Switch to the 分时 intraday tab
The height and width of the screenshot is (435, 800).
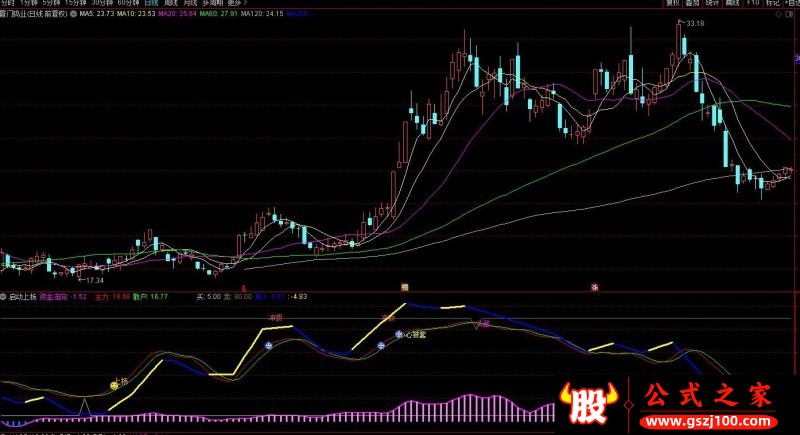click(8, 3)
